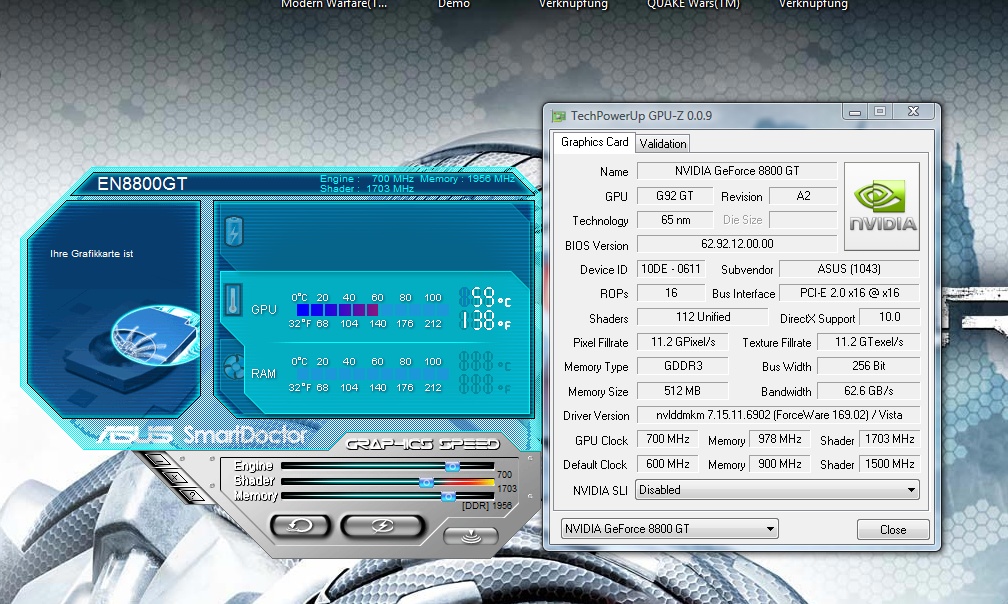
Task: Click the NVIDIA logo in GPU-Z
Action: point(881,206)
